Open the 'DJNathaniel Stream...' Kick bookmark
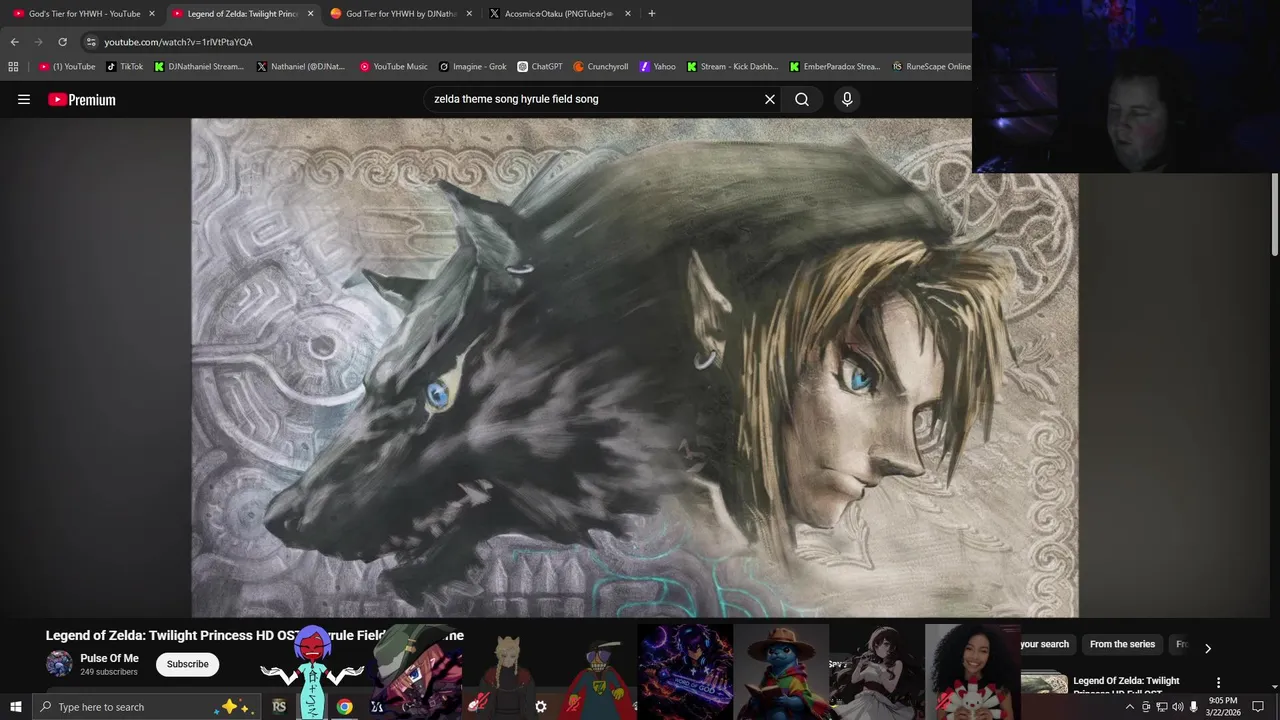Screen dimensions: 1280x720 point(198,67)
